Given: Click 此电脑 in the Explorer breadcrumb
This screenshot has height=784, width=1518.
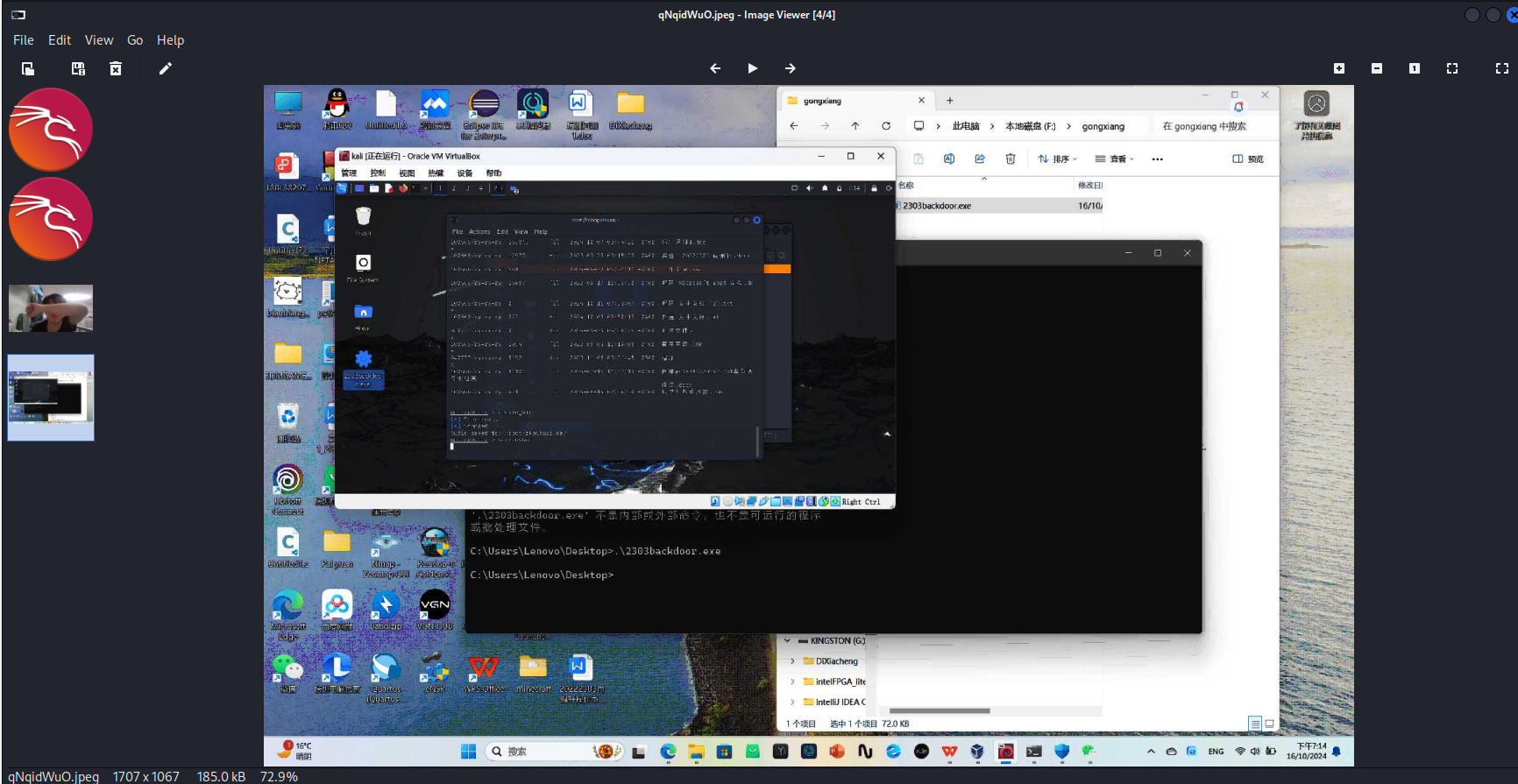Looking at the screenshot, I should pos(966,126).
